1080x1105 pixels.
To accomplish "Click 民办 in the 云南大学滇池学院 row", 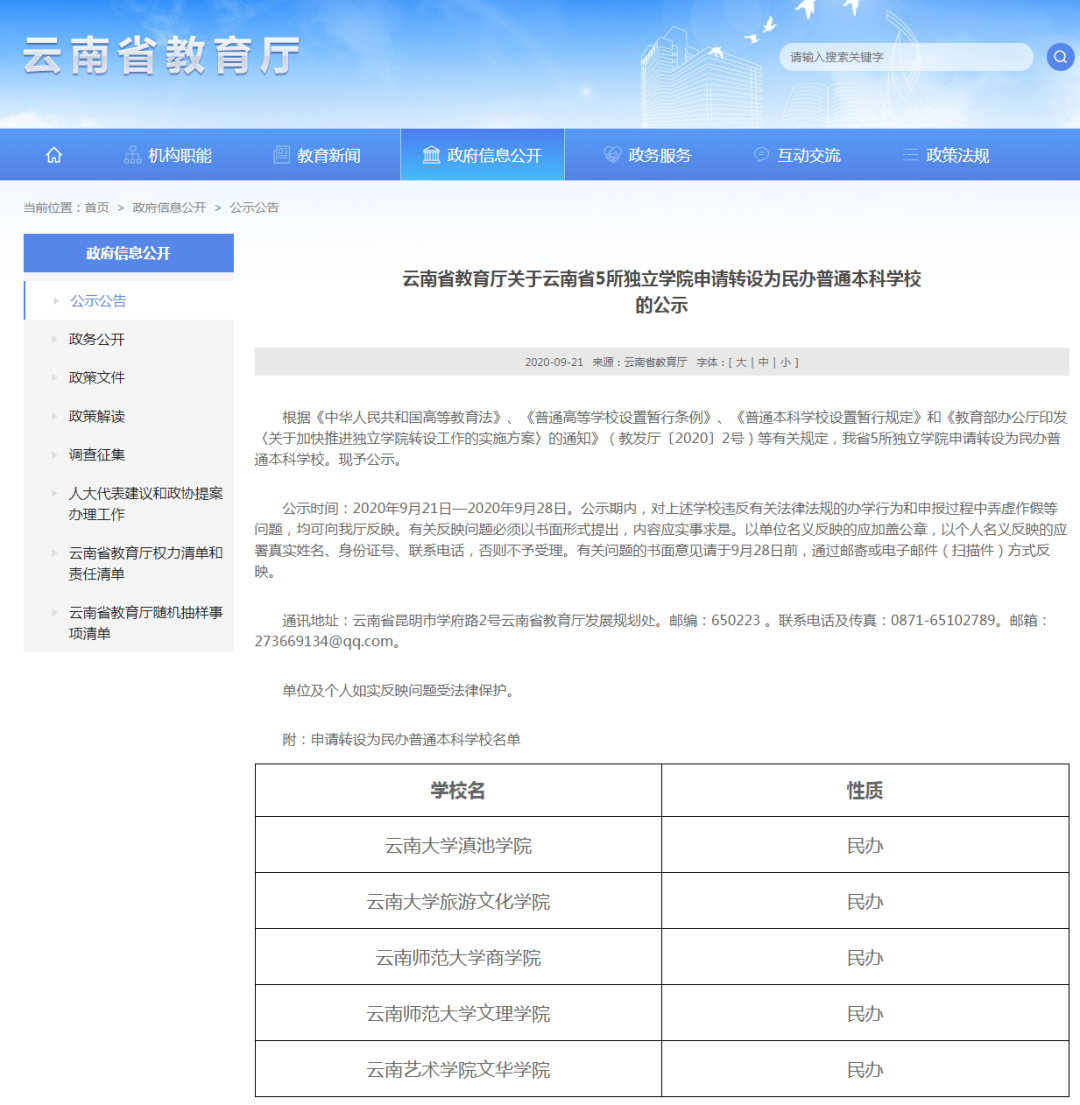I will (x=865, y=846).
